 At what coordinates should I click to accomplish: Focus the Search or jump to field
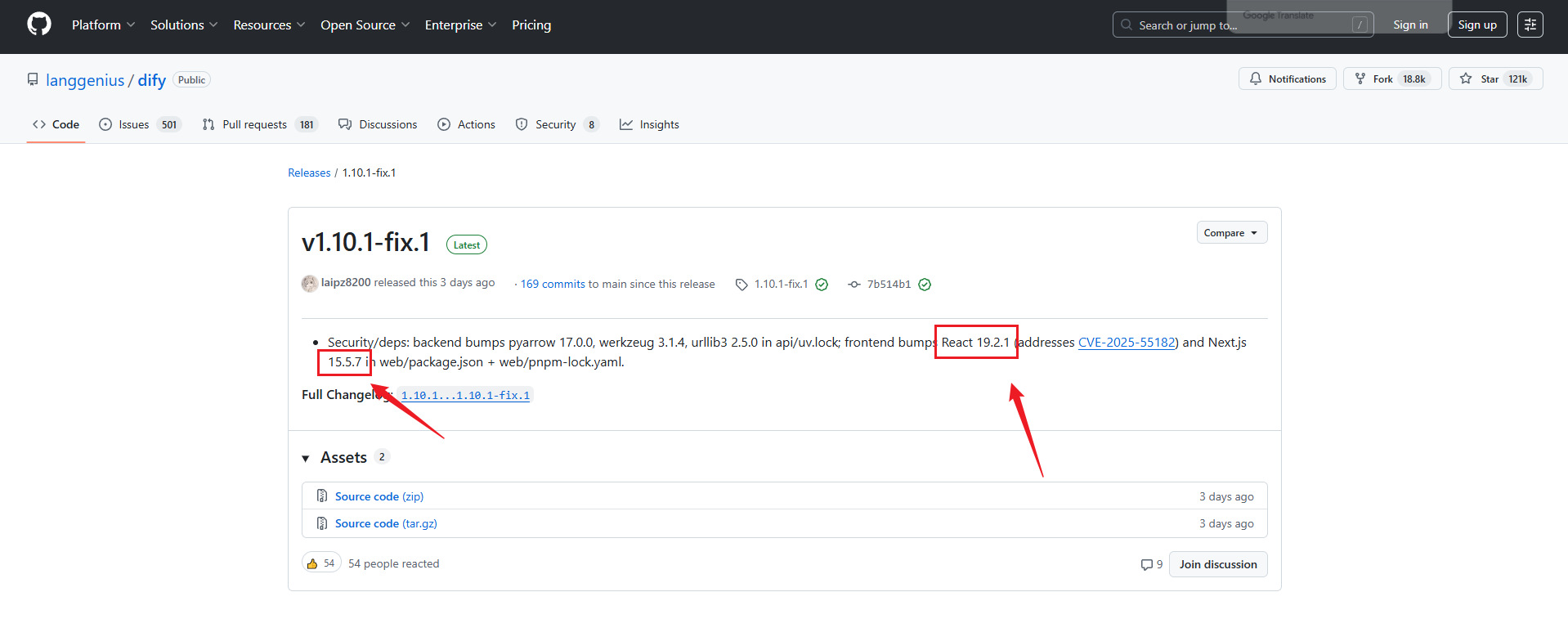[x=1243, y=25]
